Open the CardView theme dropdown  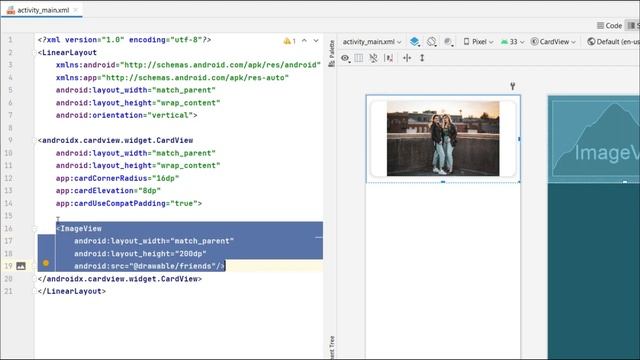click(553, 42)
